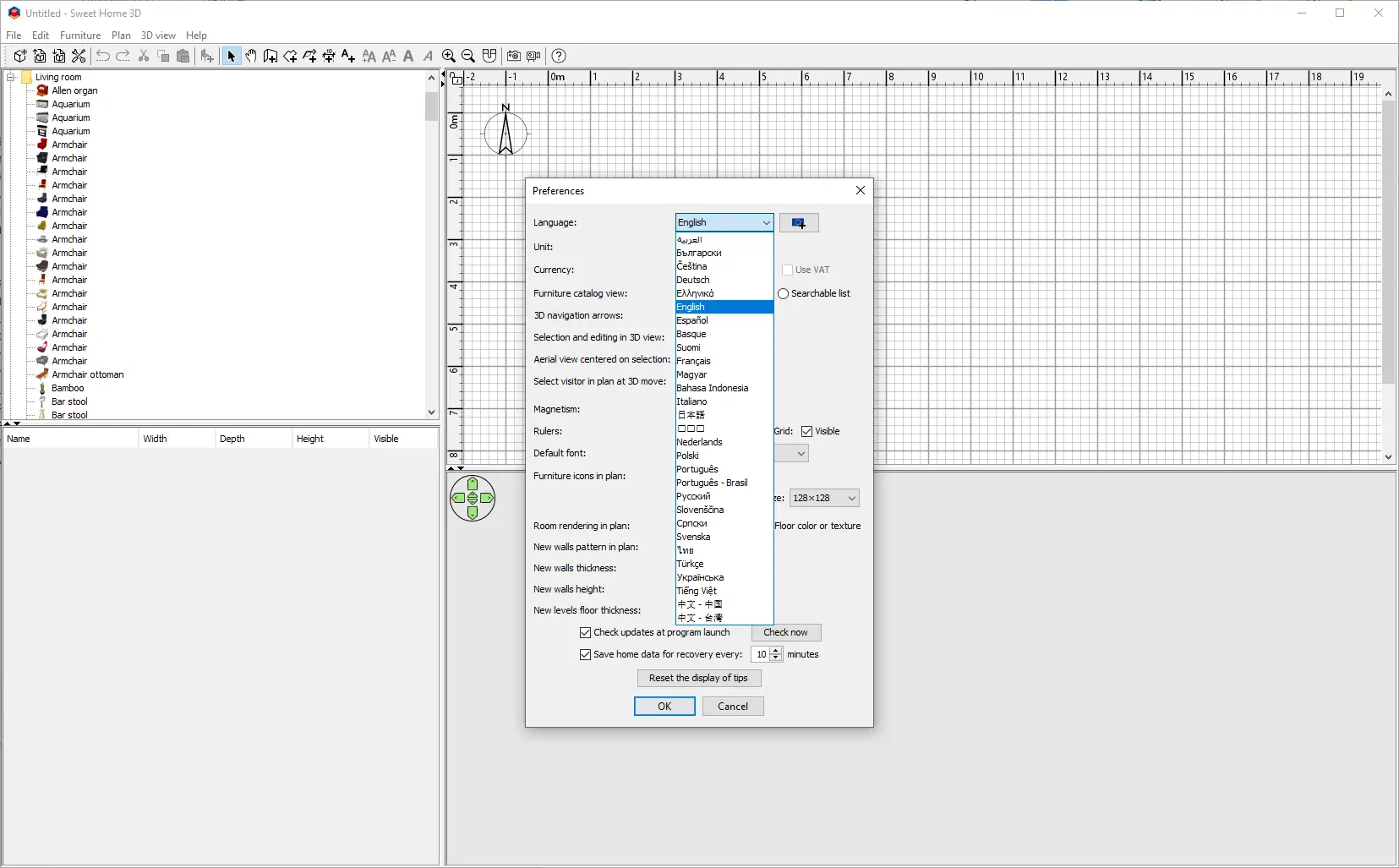The image size is (1399, 868).
Task: Click the Save home toolbar icon
Action: point(59,56)
